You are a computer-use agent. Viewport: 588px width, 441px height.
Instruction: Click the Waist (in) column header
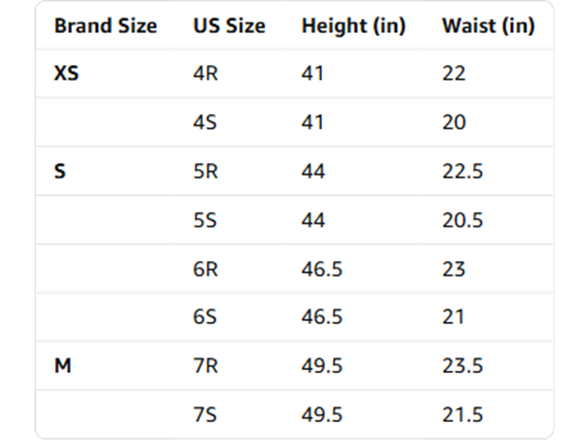pyautogui.click(x=489, y=26)
